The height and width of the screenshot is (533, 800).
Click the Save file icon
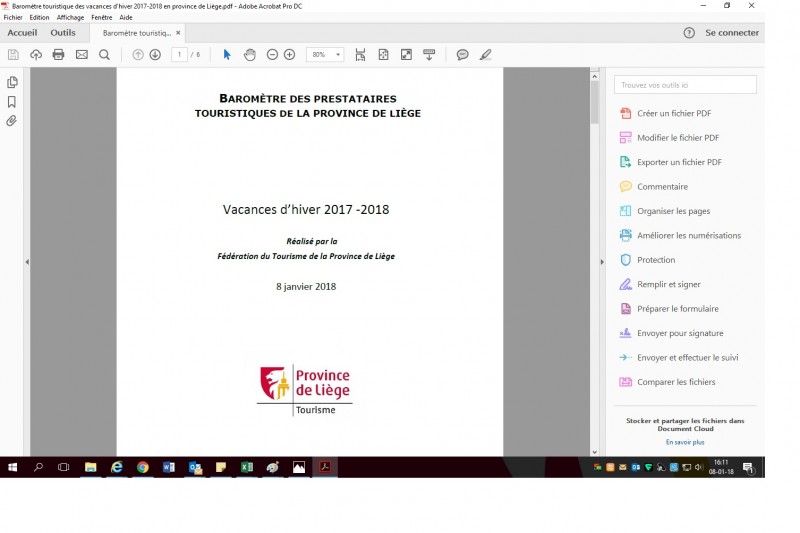tap(13, 55)
